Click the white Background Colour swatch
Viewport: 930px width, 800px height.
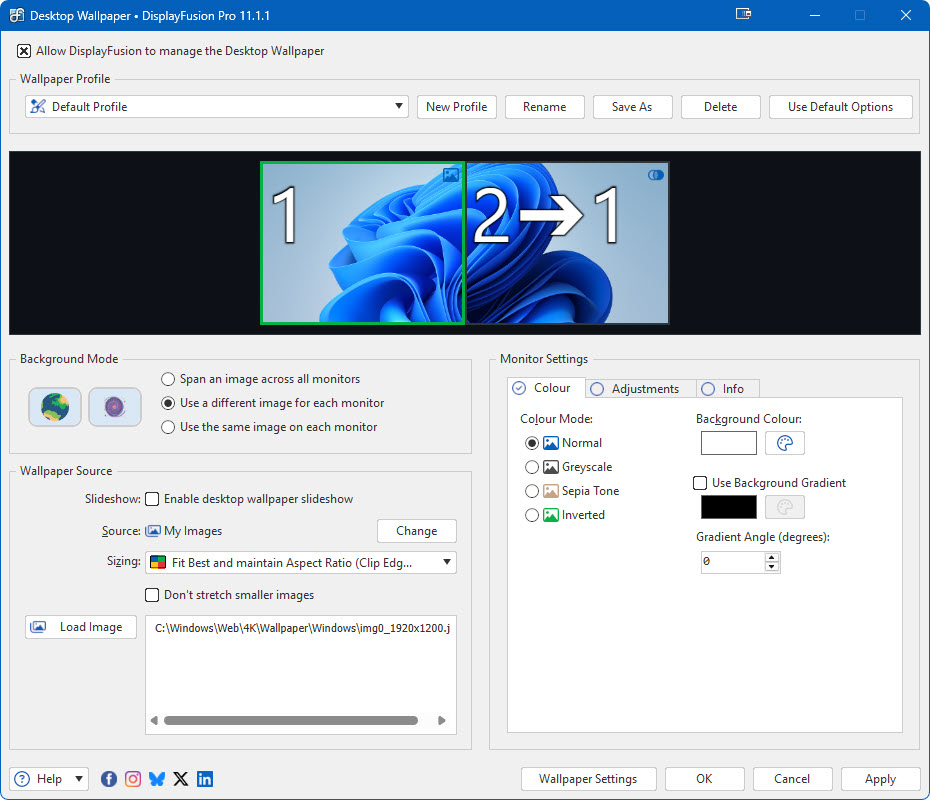coord(728,443)
